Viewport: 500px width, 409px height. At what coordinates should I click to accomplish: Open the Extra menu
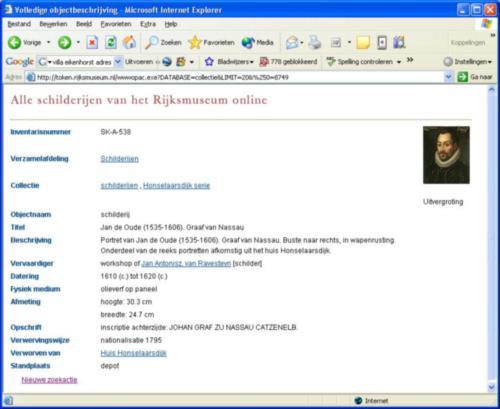[148, 24]
